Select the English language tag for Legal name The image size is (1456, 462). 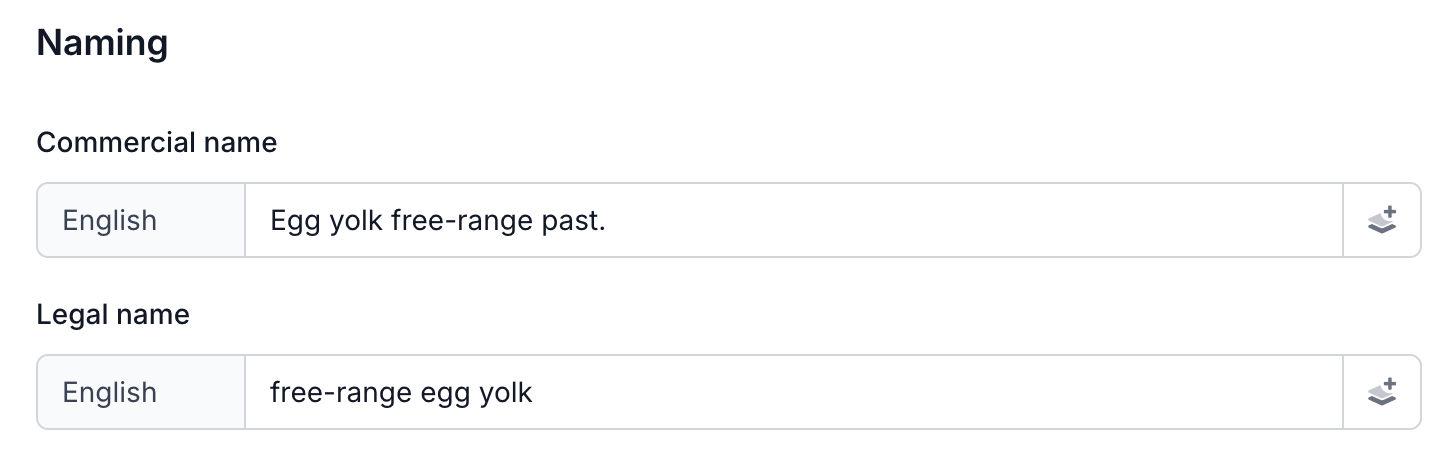pos(110,392)
